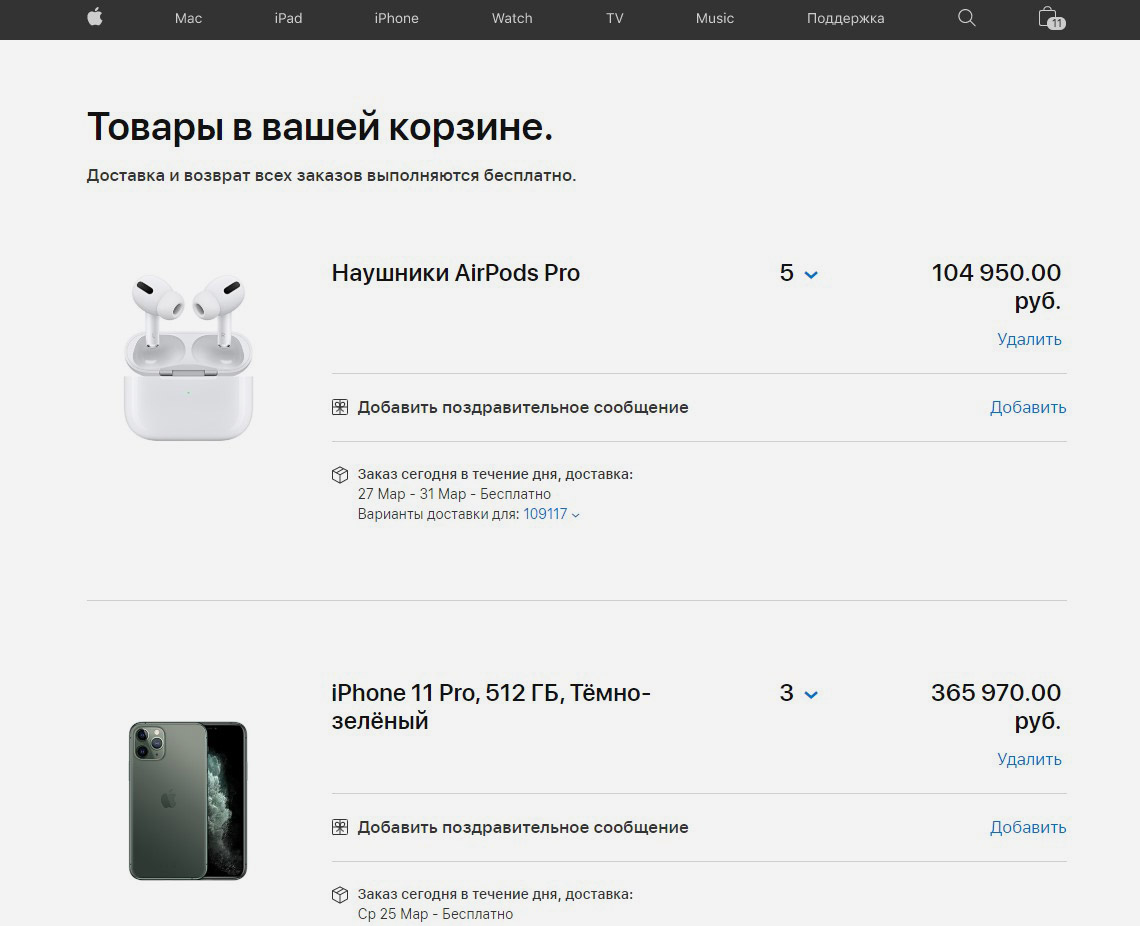Image resolution: width=1140 pixels, height=926 pixels.
Task: Open the iPhone 11 Pro title link
Action: click(x=491, y=706)
